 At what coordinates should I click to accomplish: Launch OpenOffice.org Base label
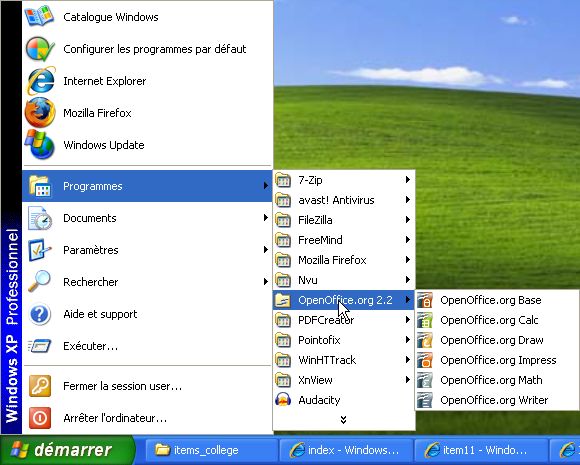[x=491, y=300]
